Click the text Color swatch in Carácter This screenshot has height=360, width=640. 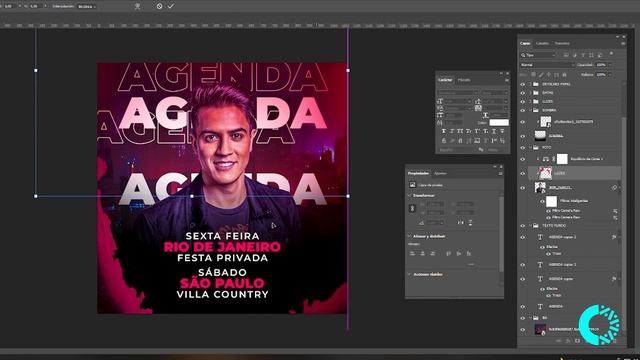click(x=499, y=122)
